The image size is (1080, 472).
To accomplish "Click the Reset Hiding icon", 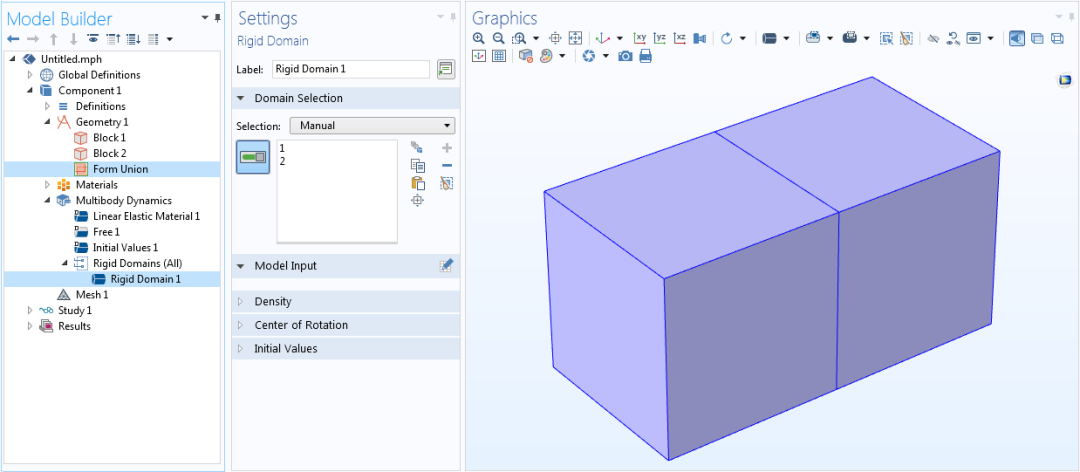I will tap(953, 39).
